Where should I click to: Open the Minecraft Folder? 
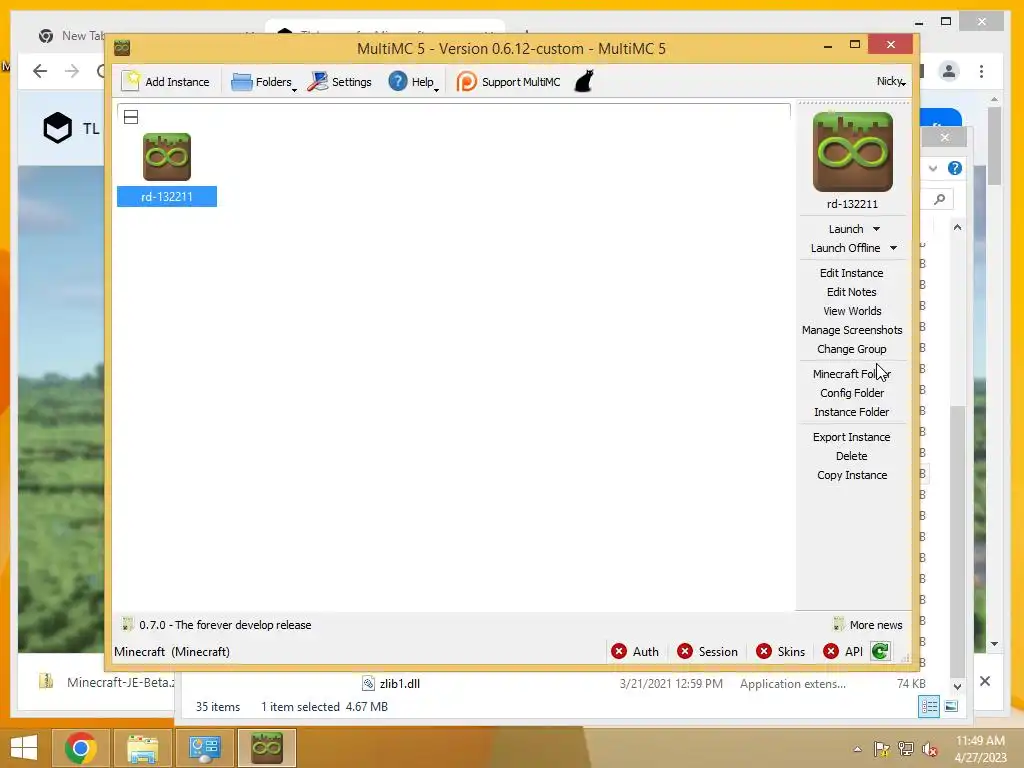tap(852, 374)
